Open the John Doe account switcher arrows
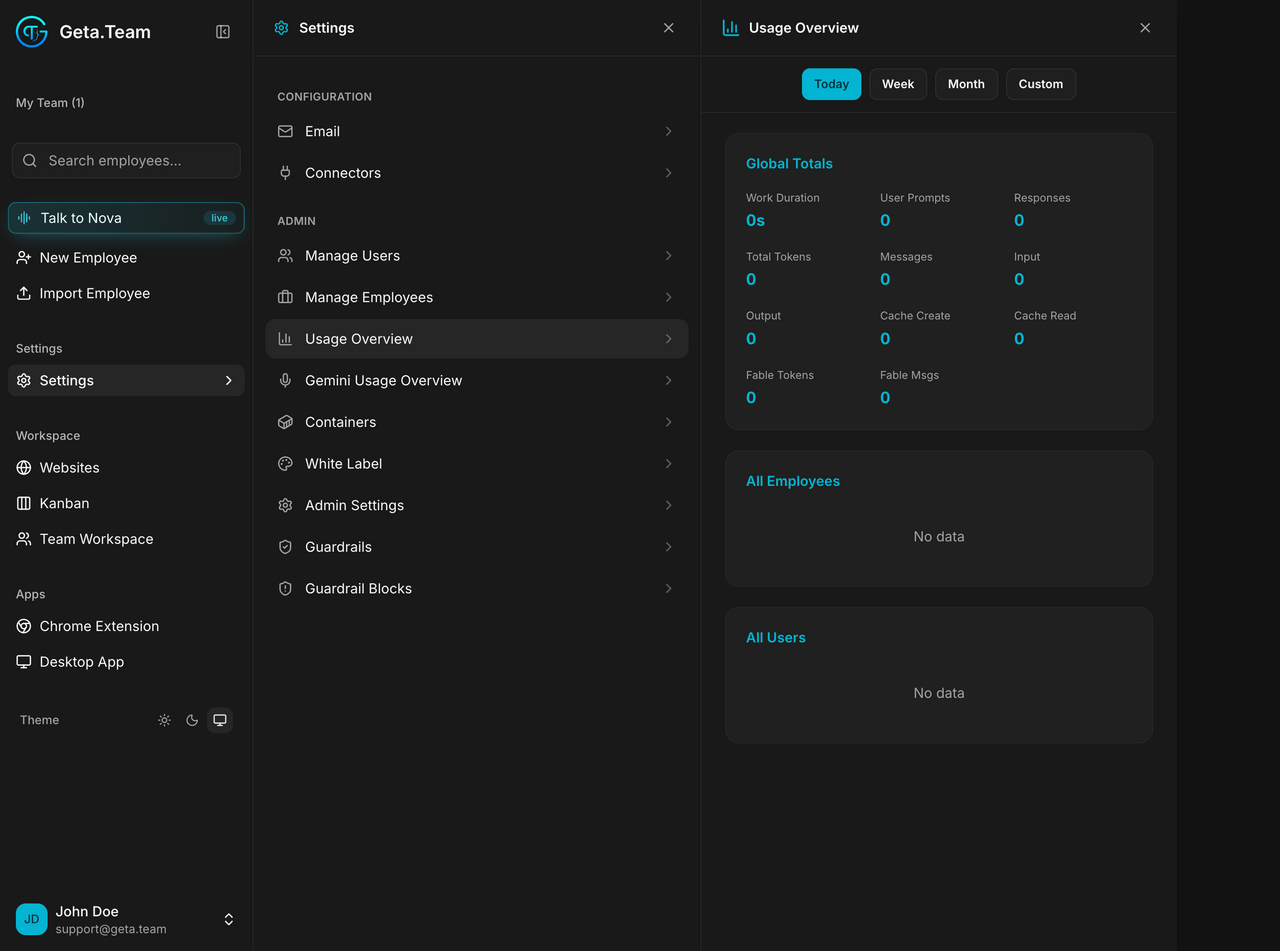Image resolution: width=1280 pixels, height=951 pixels. [x=229, y=919]
